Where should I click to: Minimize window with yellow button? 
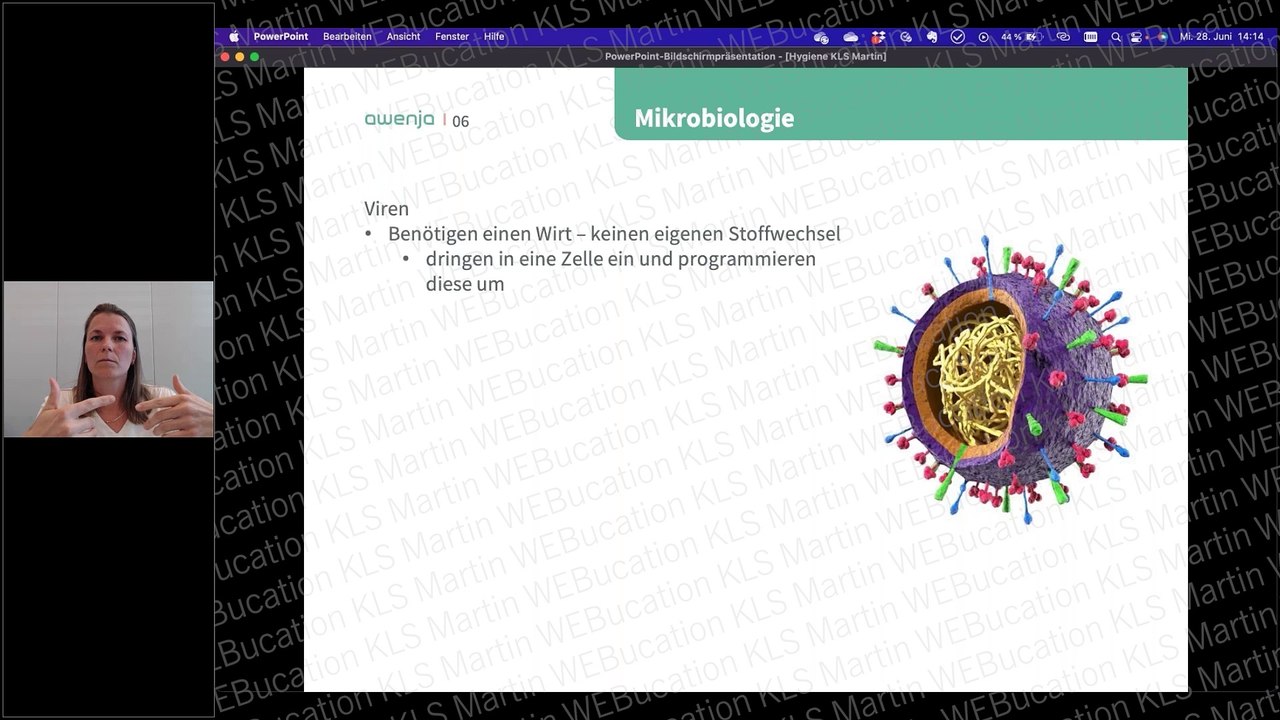240,57
